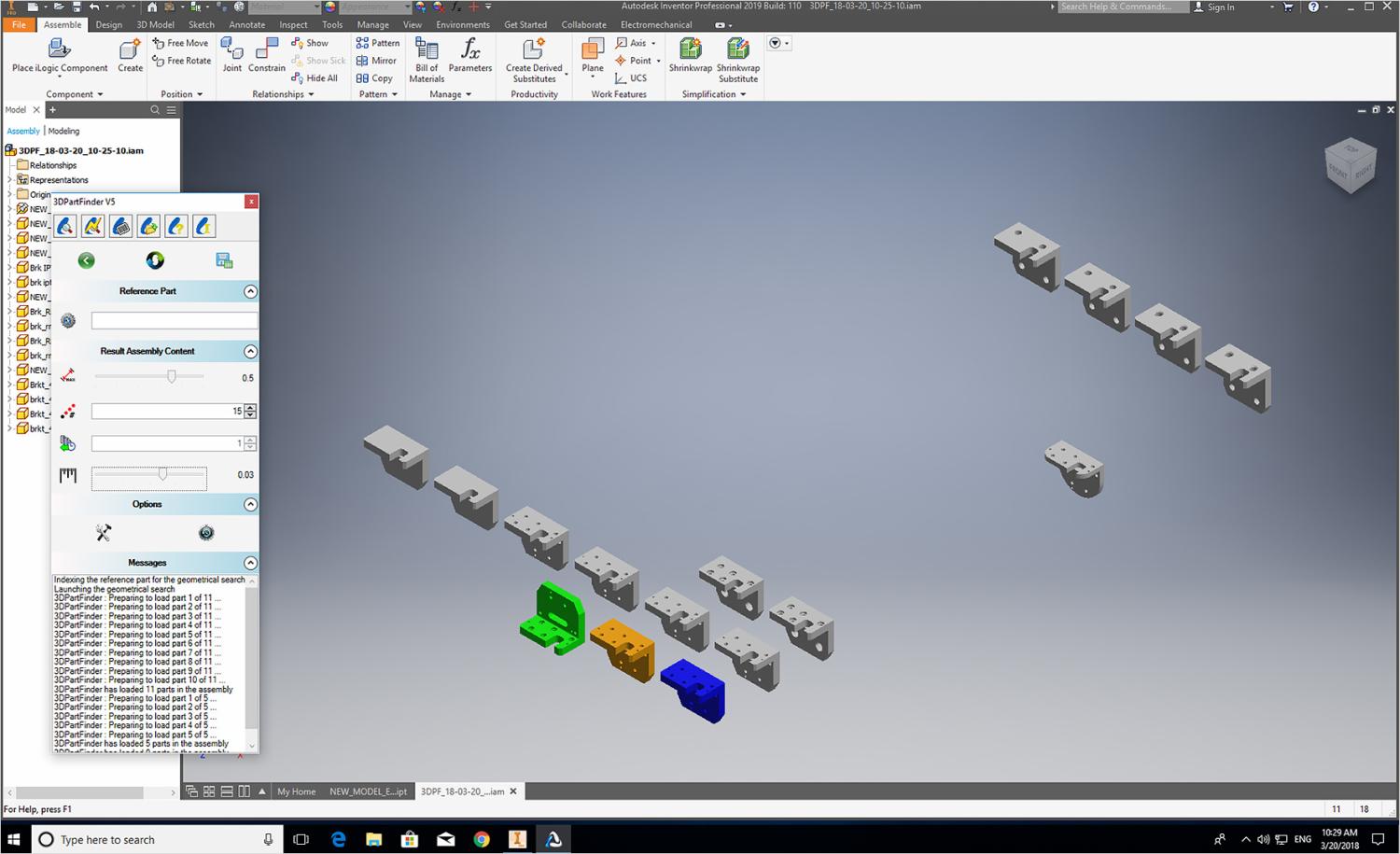This screenshot has height=854, width=1400.
Task: Open the fx Parameters dialog
Action: point(470,55)
